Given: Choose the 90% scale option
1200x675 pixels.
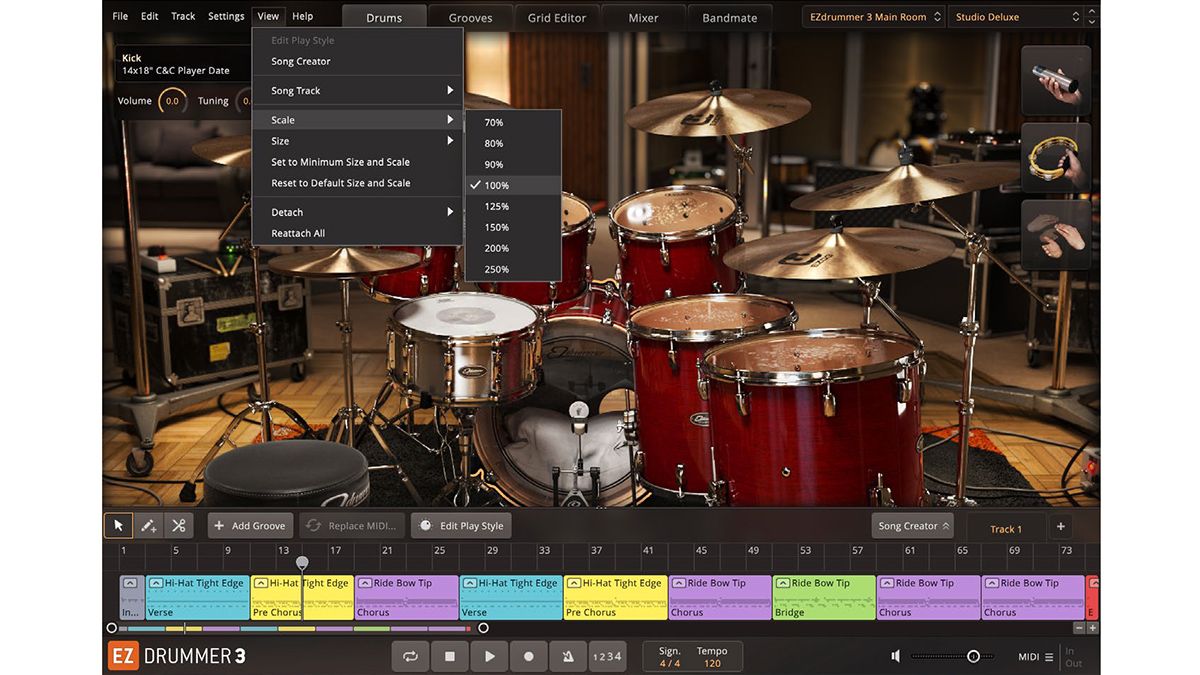Looking at the screenshot, I should (x=514, y=164).
